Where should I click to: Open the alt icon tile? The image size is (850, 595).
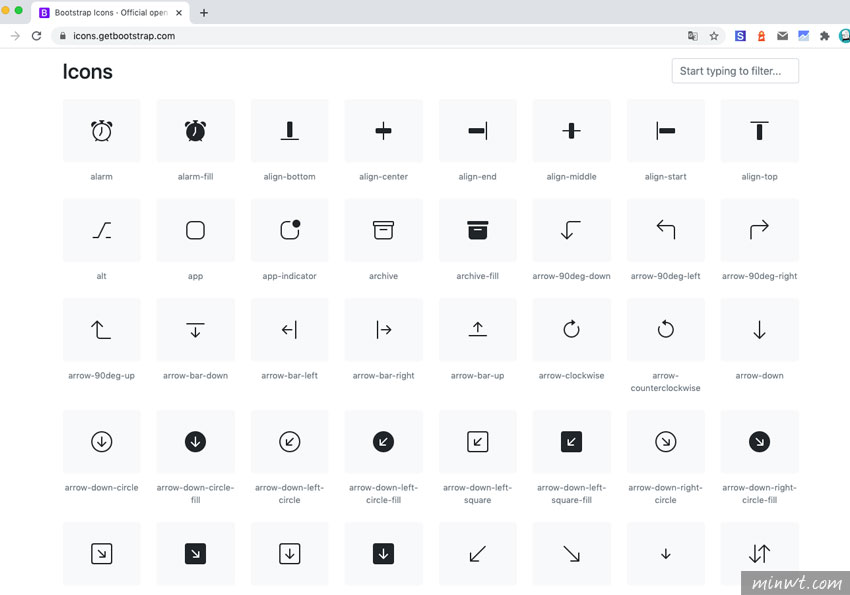coord(101,230)
